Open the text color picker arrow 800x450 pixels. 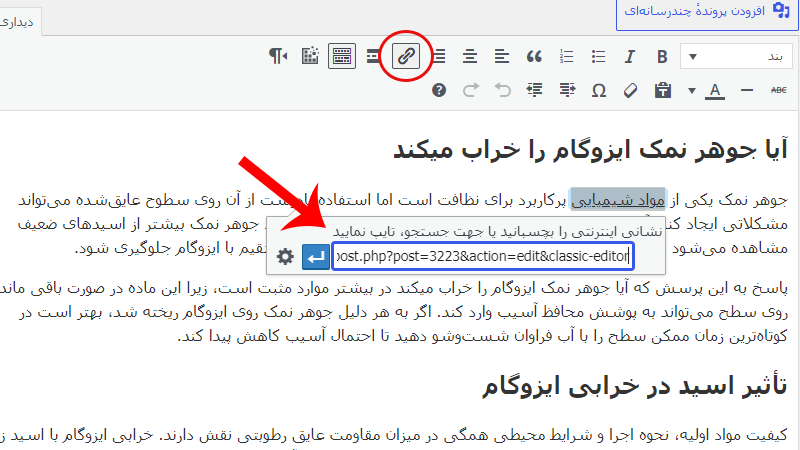pos(691,91)
